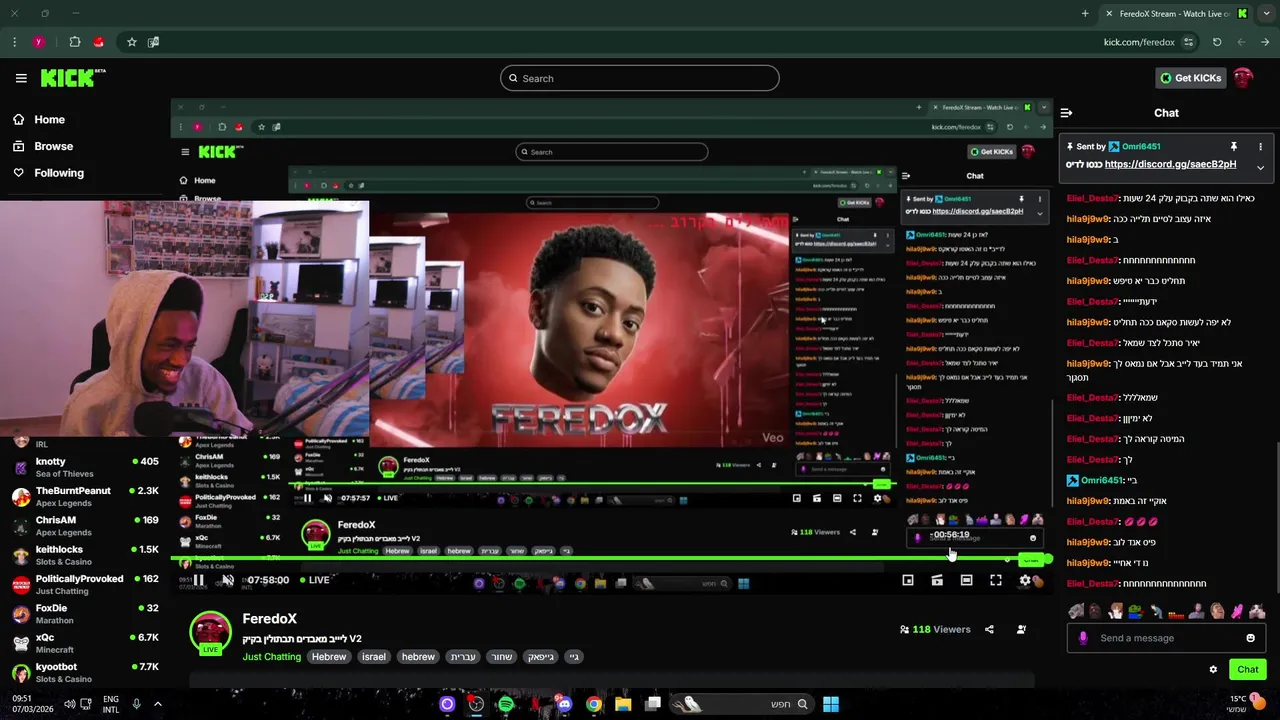Screen dimensions: 1280x720
Task: Seek on the green stream progress bar
Action: [612, 559]
